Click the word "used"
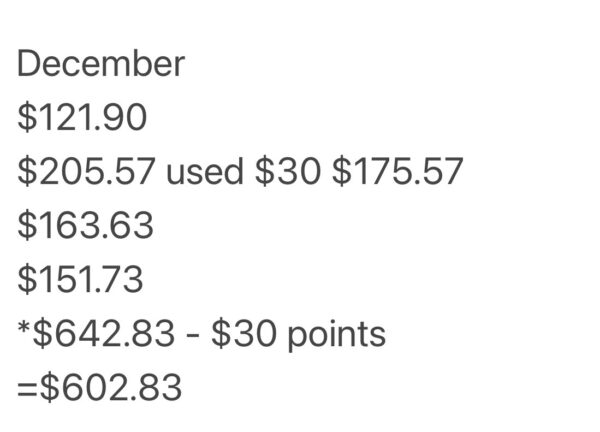The width and height of the screenshot is (600, 432). tap(204, 172)
